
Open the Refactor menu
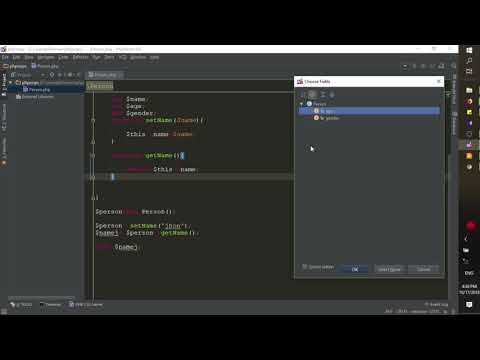point(80,57)
